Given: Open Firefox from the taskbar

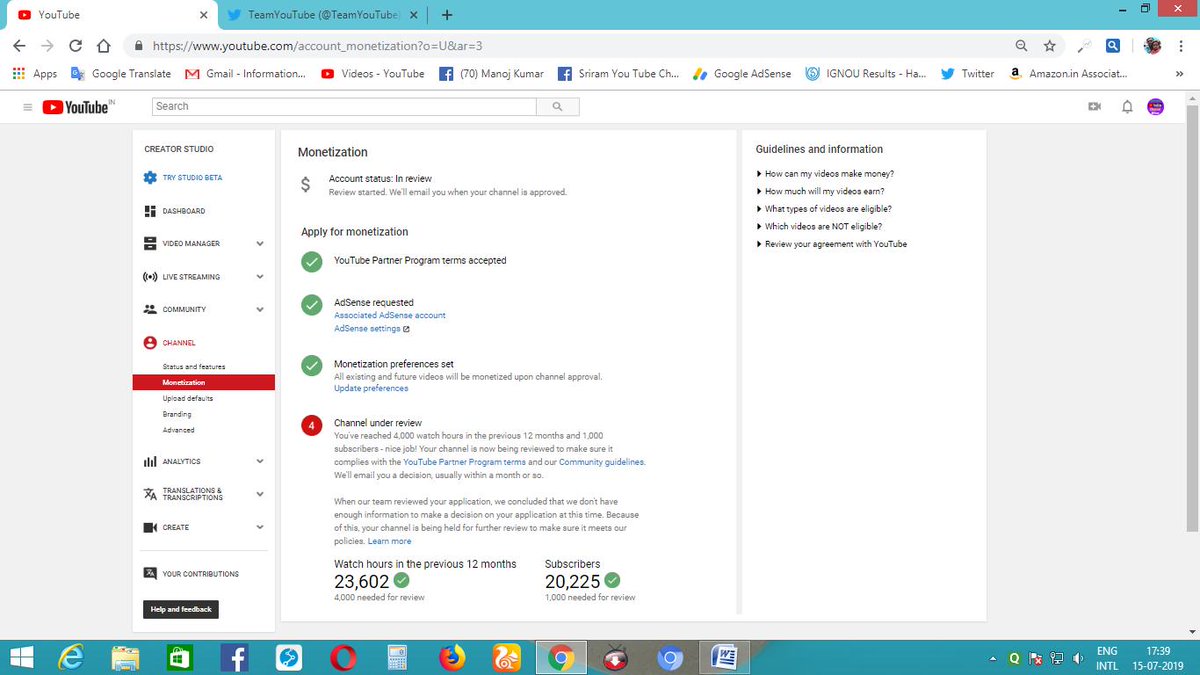Looking at the screenshot, I should (x=452, y=657).
